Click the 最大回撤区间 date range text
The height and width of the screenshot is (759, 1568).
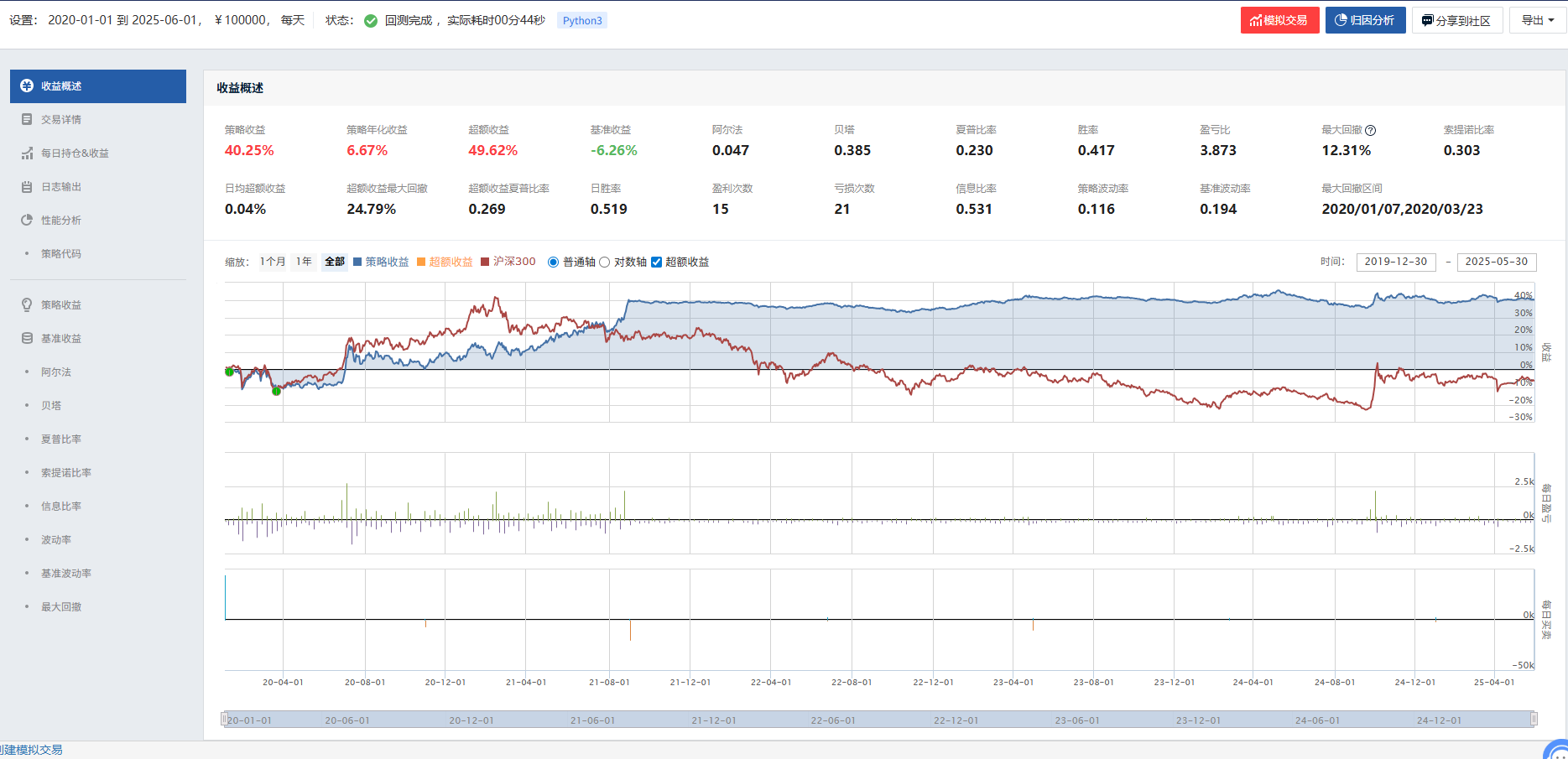point(1403,210)
